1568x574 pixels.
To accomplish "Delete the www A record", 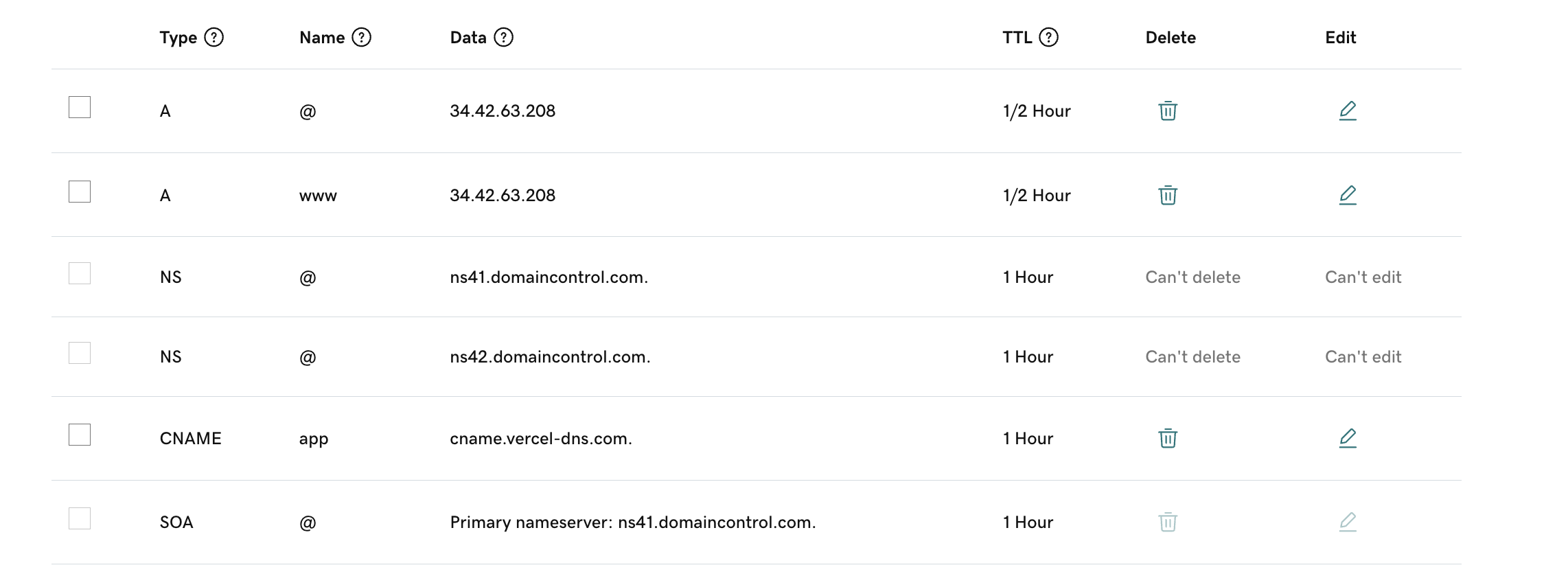I will (x=1168, y=195).
